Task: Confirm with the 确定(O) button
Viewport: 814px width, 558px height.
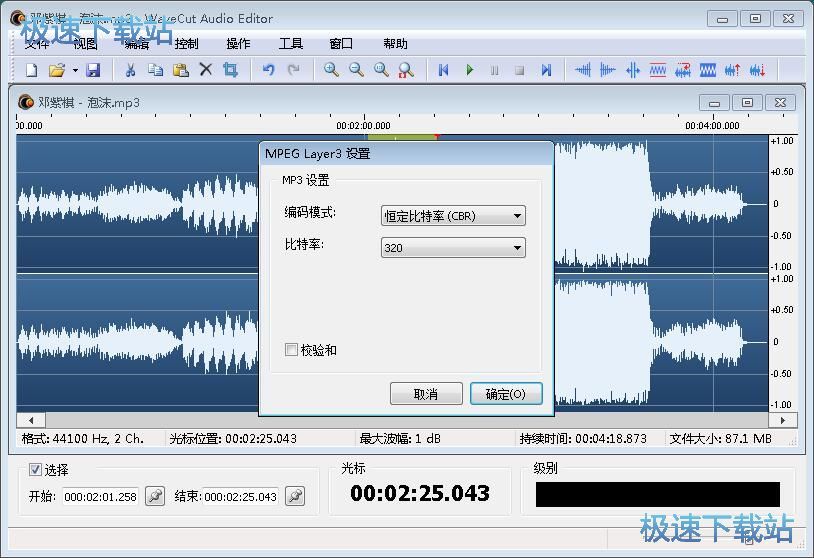Action: [506, 394]
